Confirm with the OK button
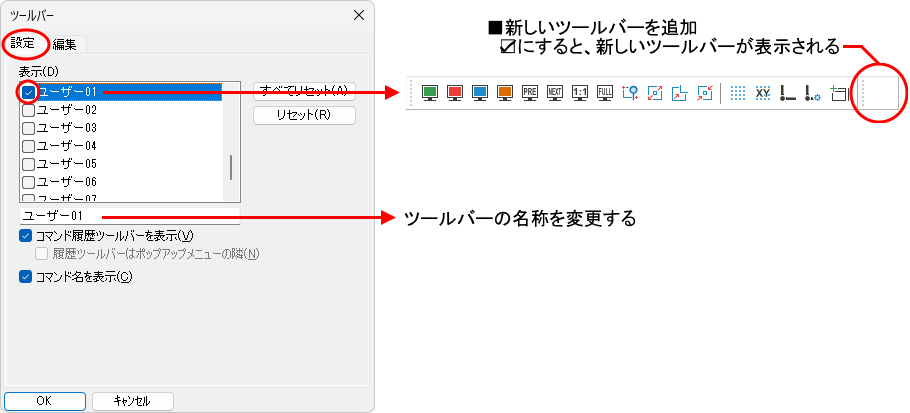 (x=44, y=401)
